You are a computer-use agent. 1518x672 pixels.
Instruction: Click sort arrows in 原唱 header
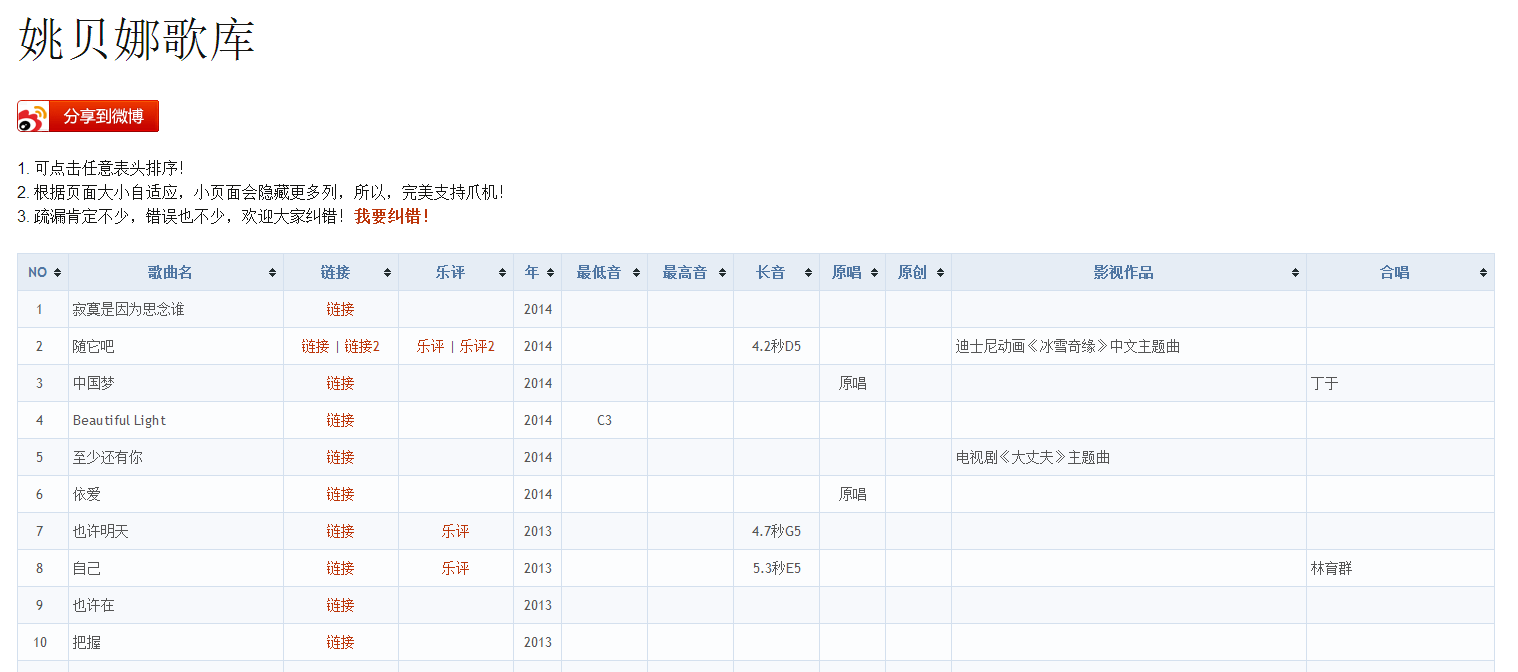(x=874, y=273)
